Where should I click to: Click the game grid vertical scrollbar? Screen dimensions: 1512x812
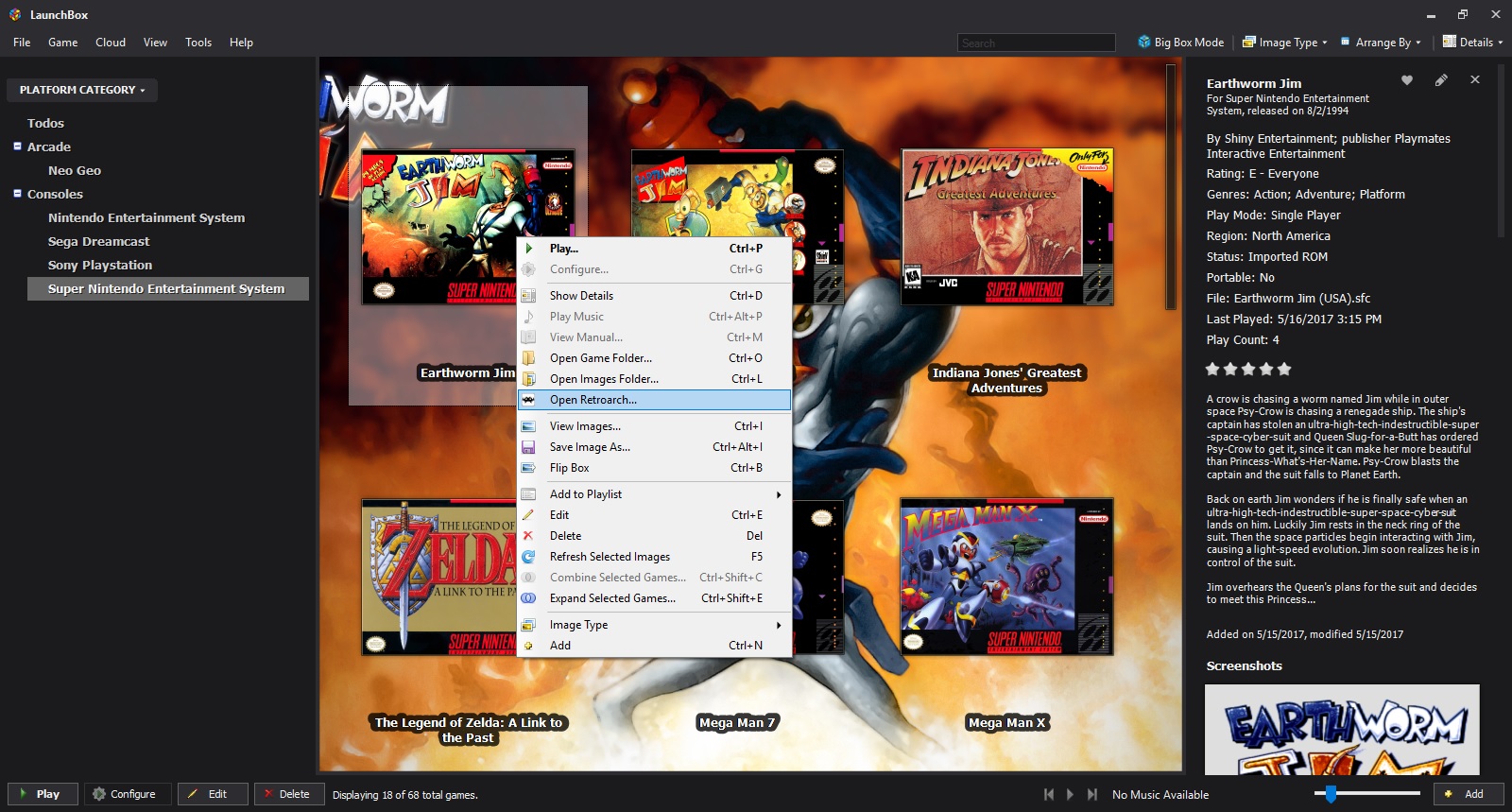coord(1171,187)
